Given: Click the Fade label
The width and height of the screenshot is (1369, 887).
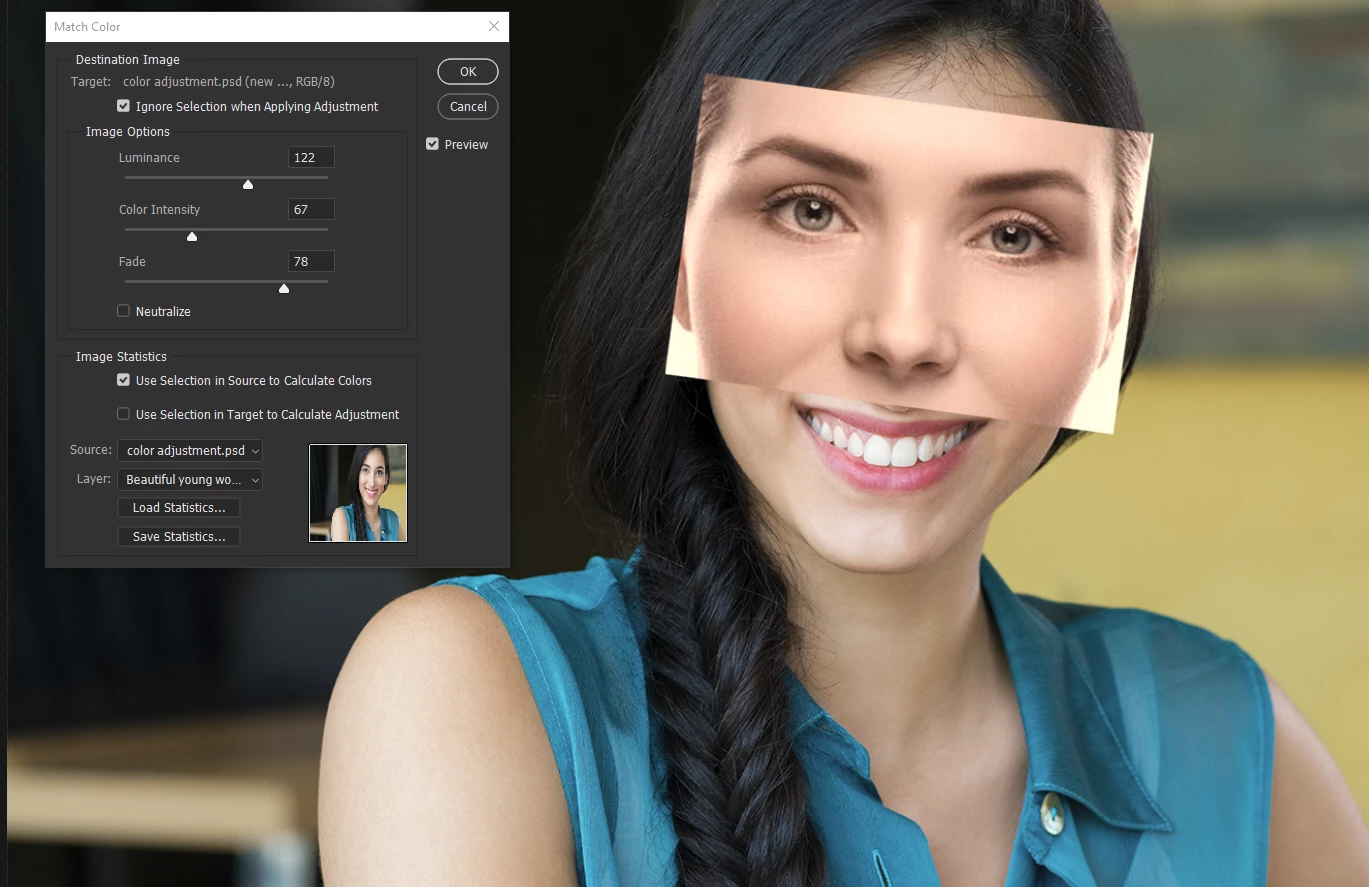Looking at the screenshot, I should (132, 262).
